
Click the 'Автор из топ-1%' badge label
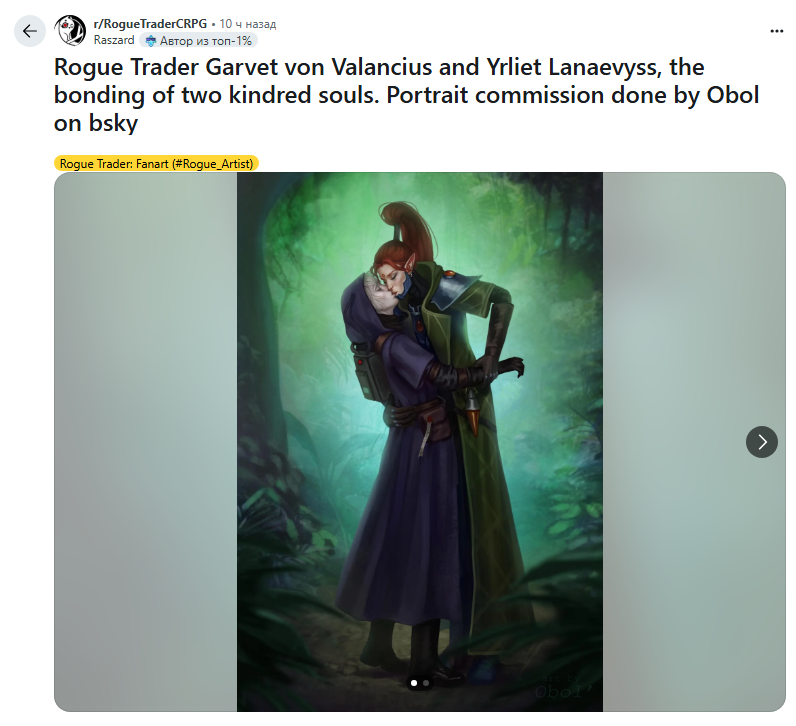click(x=206, y=41)
